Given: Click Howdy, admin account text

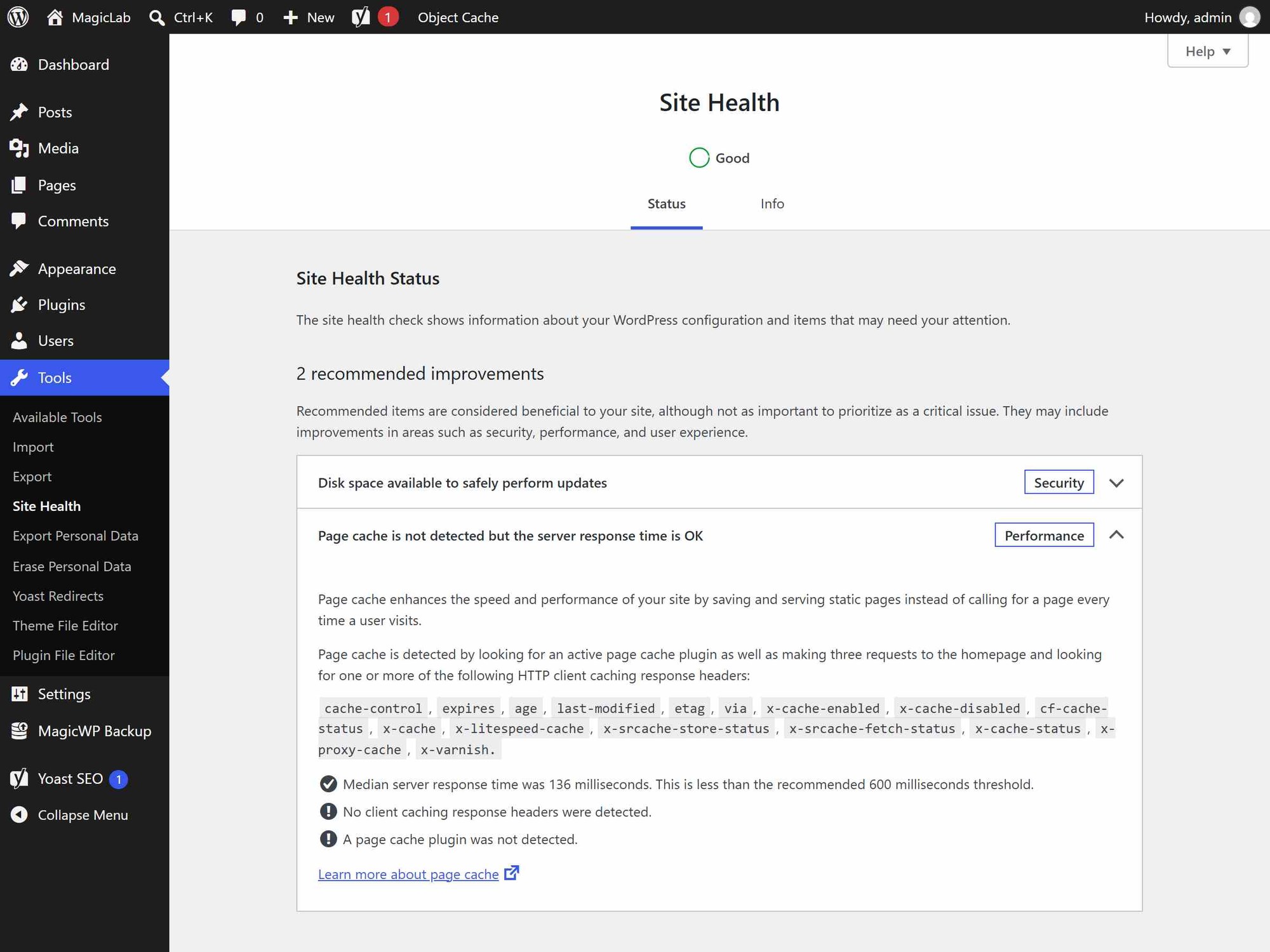Looking at the screenshot, I should click(x=1187, y=18).
